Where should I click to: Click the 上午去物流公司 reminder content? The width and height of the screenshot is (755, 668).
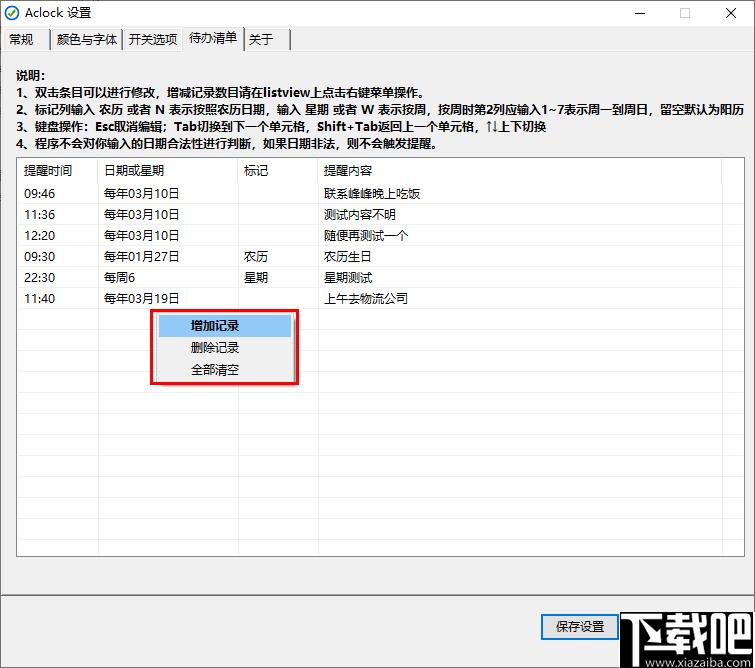tap(366, 299)
